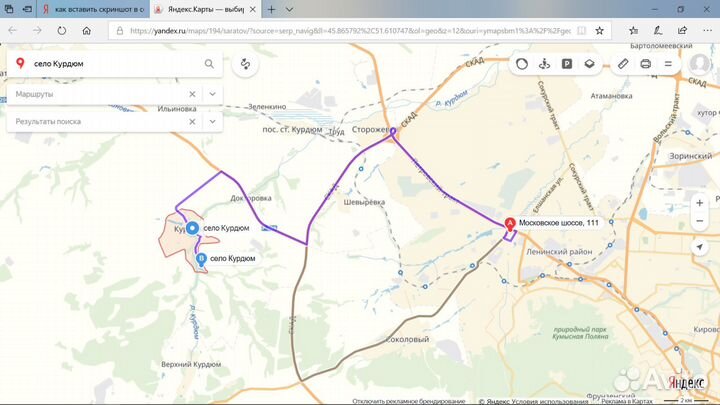The image size is (720, 405).
Task: Zoom in on the map with plus button
Action: pos(697,203)
